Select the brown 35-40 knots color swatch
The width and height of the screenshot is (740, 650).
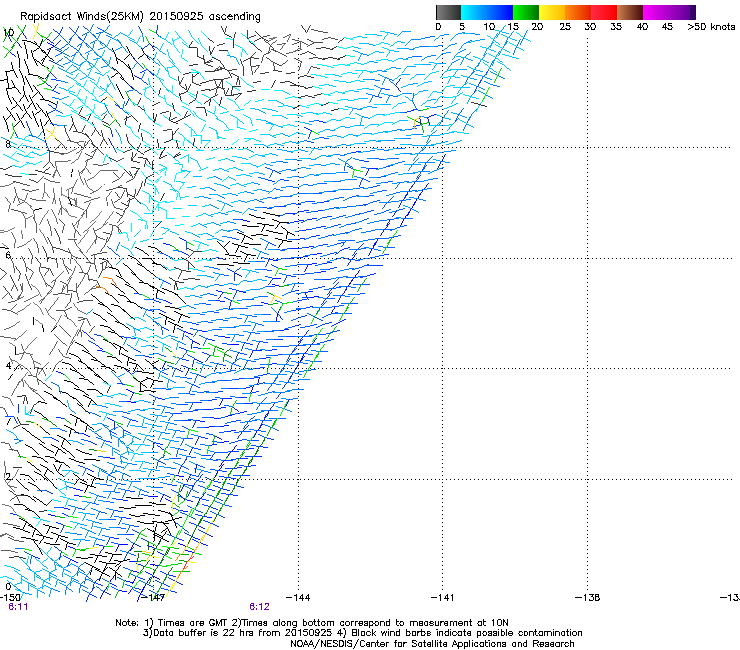(x=630, y=12)
